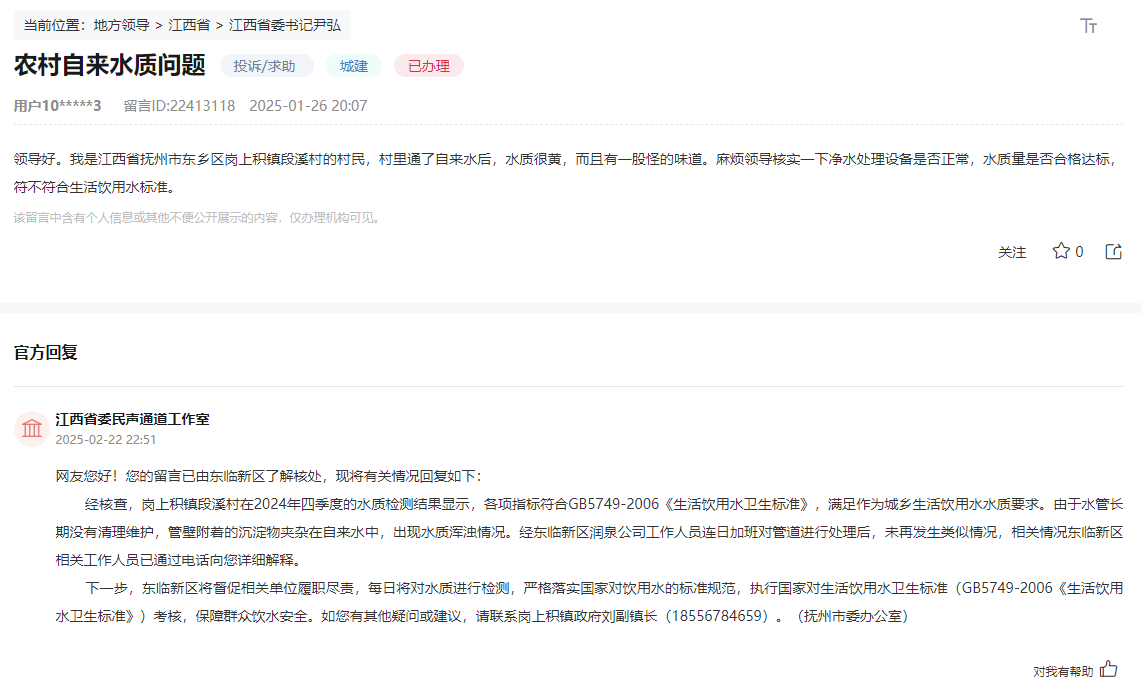
Task: Open 江西省委民声通道工作室 responder name
Action: pyautogui.click(x=132, y=419)
